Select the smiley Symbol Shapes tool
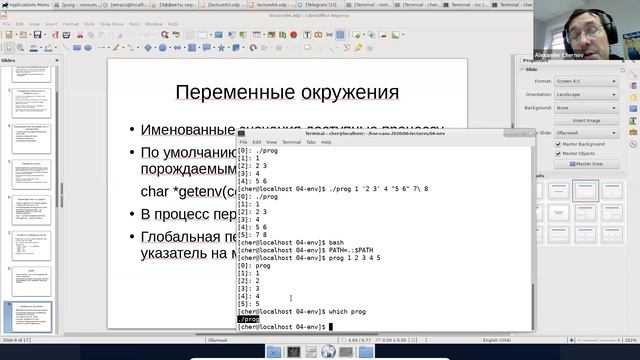This screenshot has width=640, height=360. [162, 48]
